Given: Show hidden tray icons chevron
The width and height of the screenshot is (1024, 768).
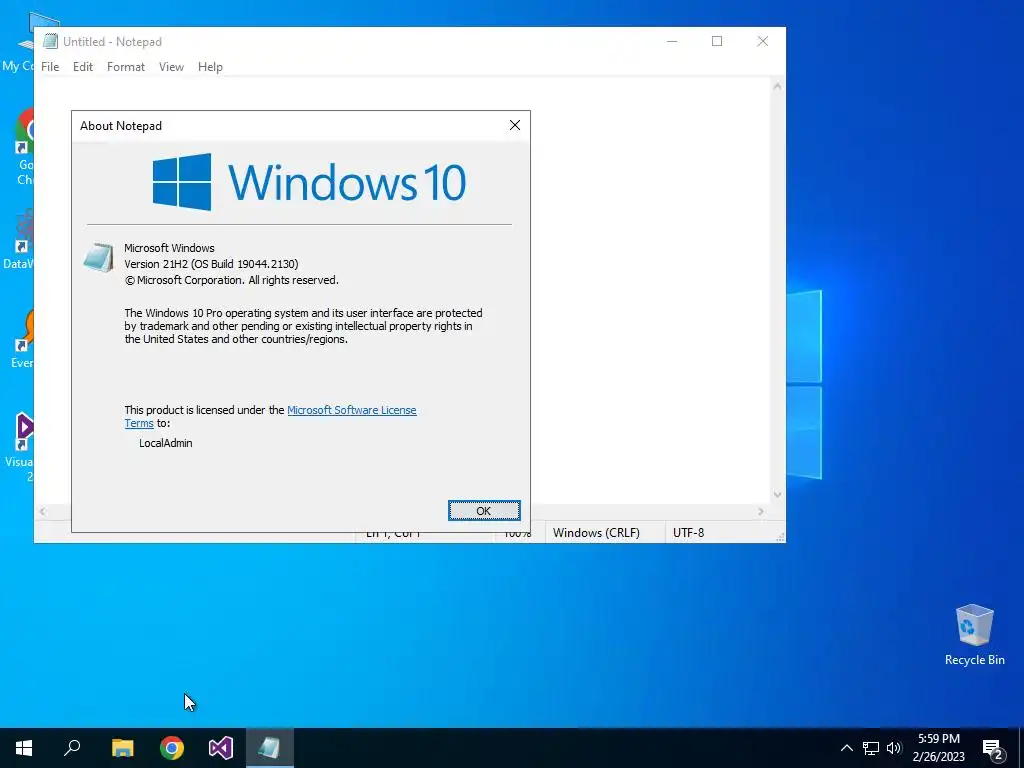Looking at the screenshot, I should pos(846,748).
